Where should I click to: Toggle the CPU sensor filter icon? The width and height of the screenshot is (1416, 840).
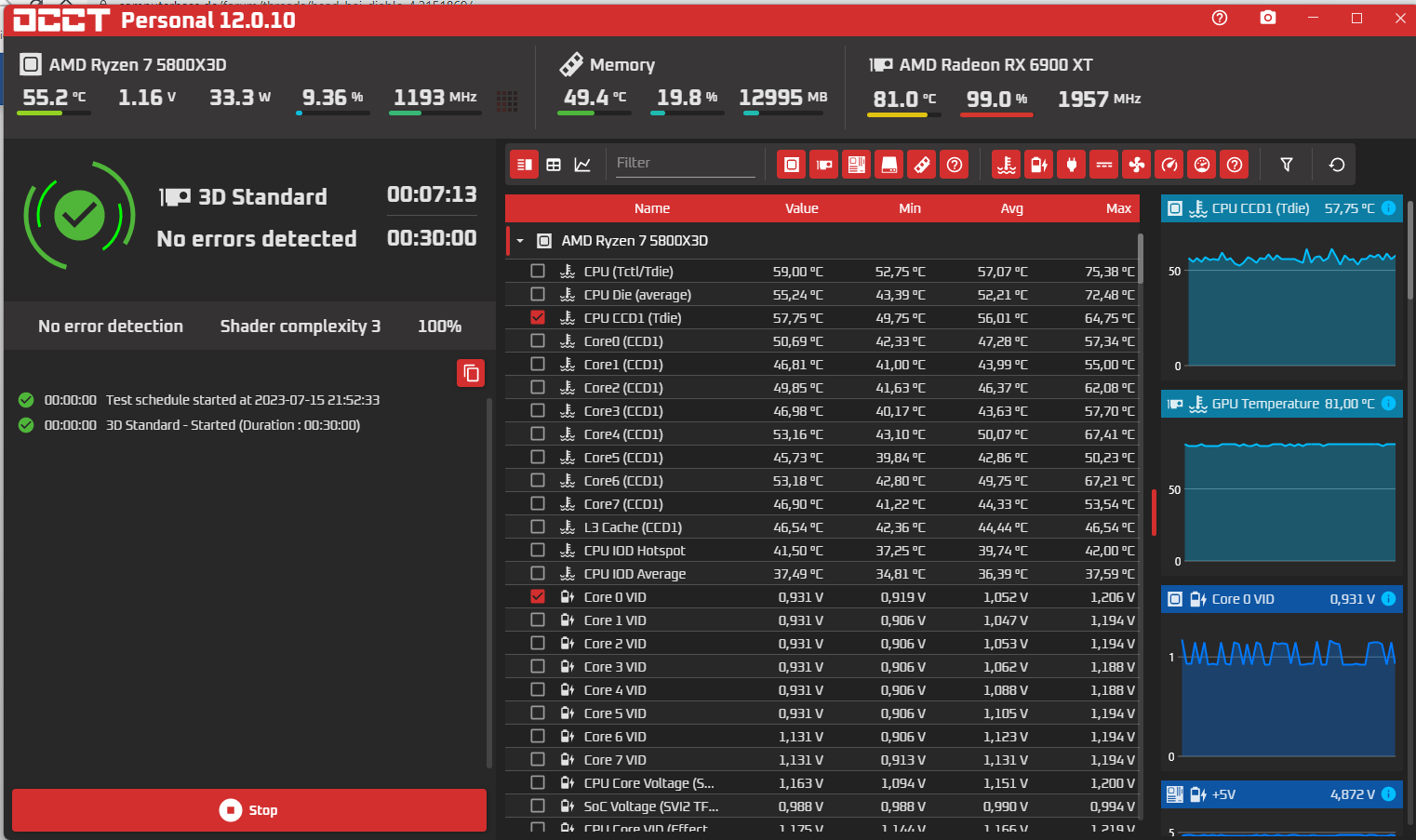[792, 165]
